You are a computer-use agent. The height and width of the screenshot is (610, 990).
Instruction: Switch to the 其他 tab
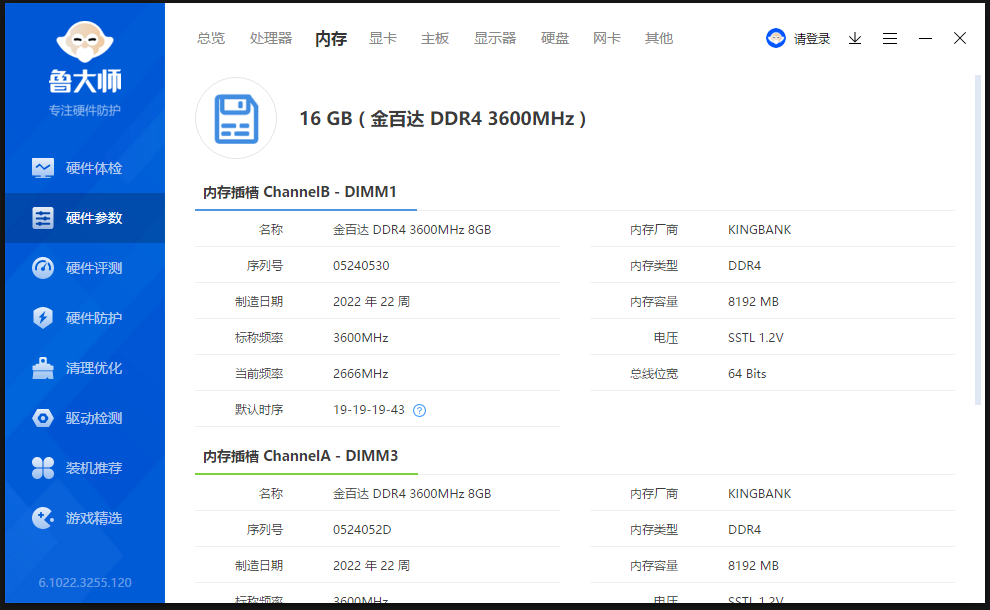[659, 39]
